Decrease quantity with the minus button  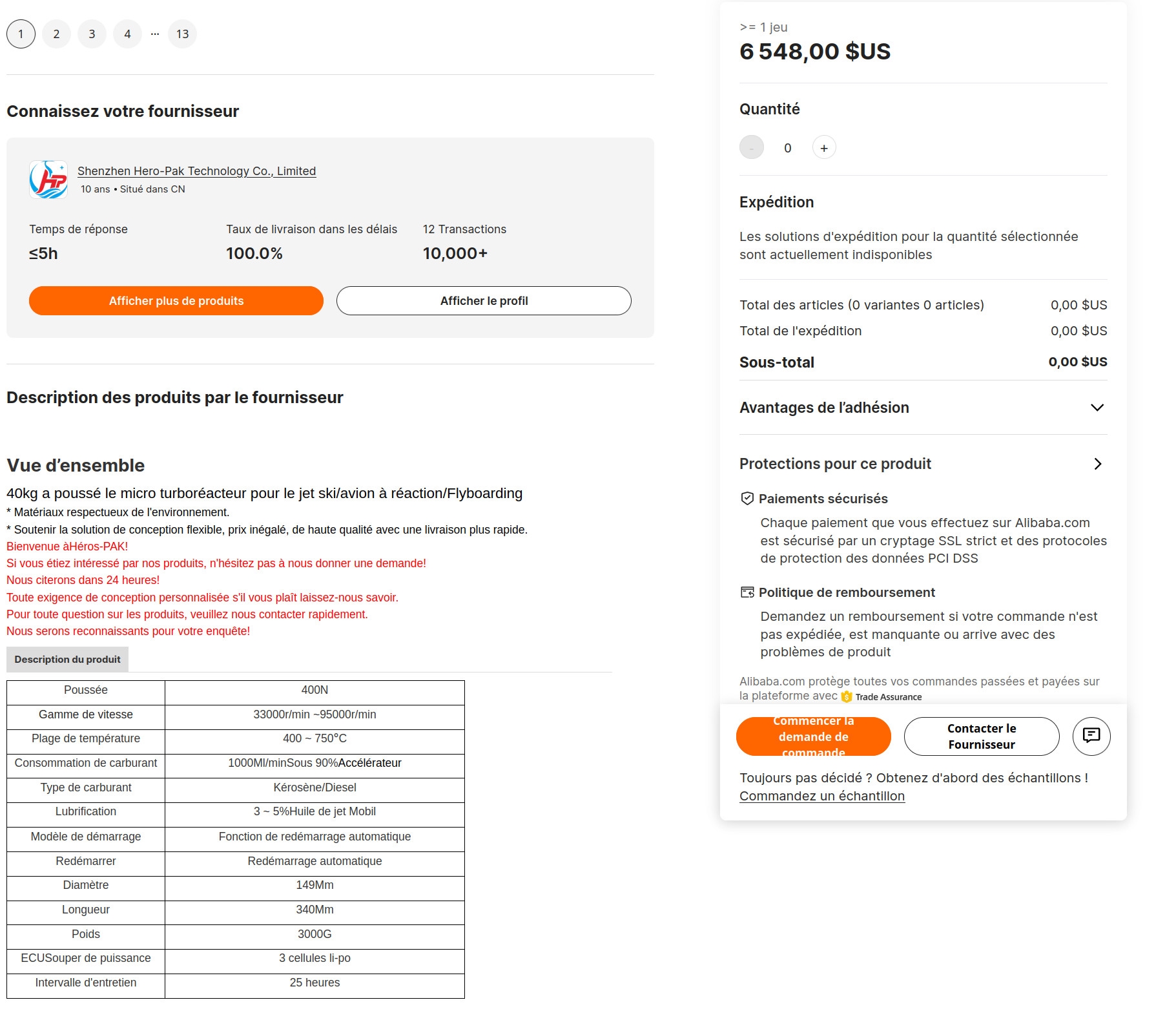[x=752, y=148]
